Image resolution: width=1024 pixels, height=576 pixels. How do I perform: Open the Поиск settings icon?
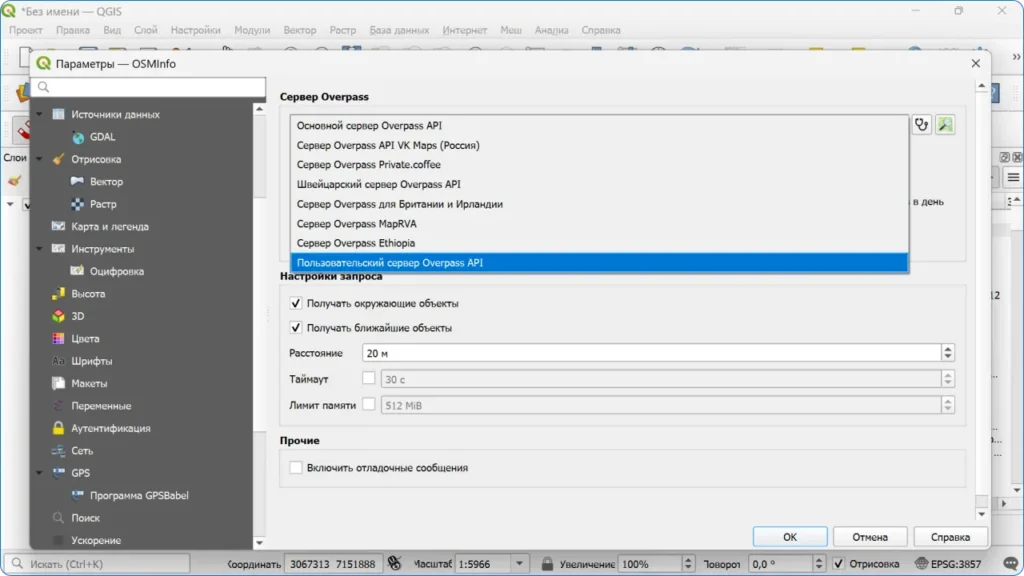click(58, 517)
